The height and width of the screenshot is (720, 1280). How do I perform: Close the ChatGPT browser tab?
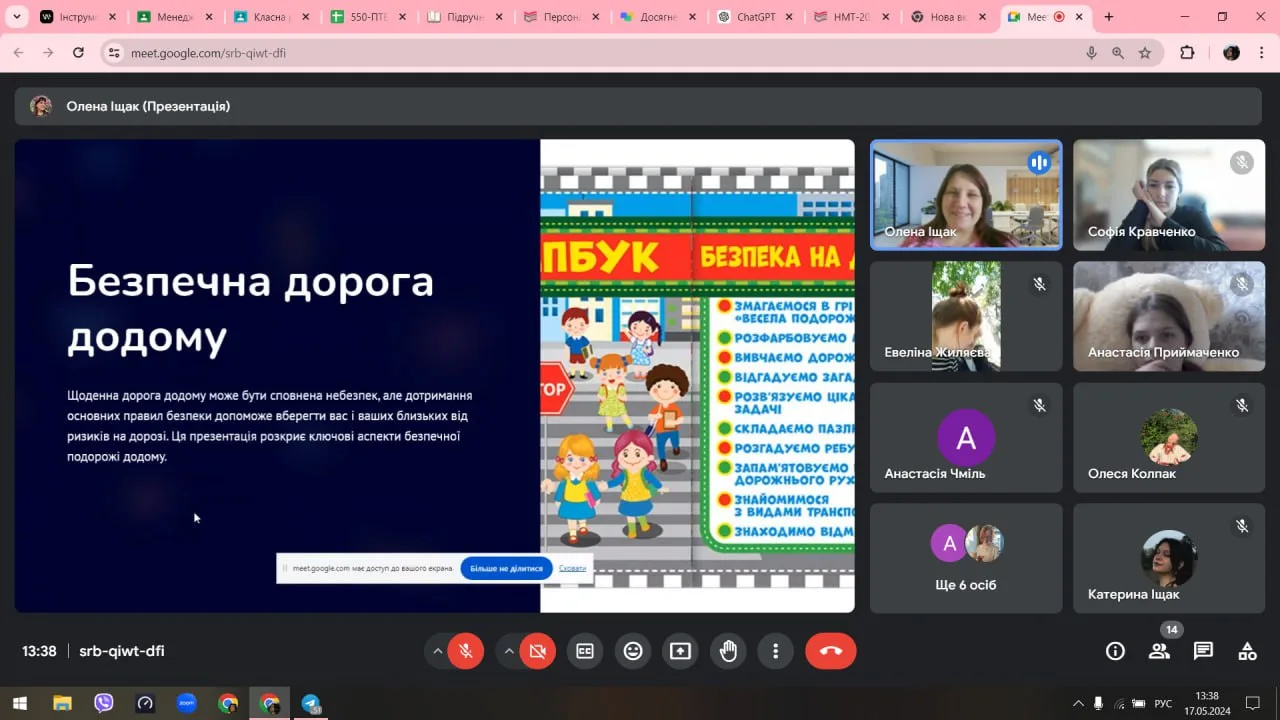click(791, 17)
